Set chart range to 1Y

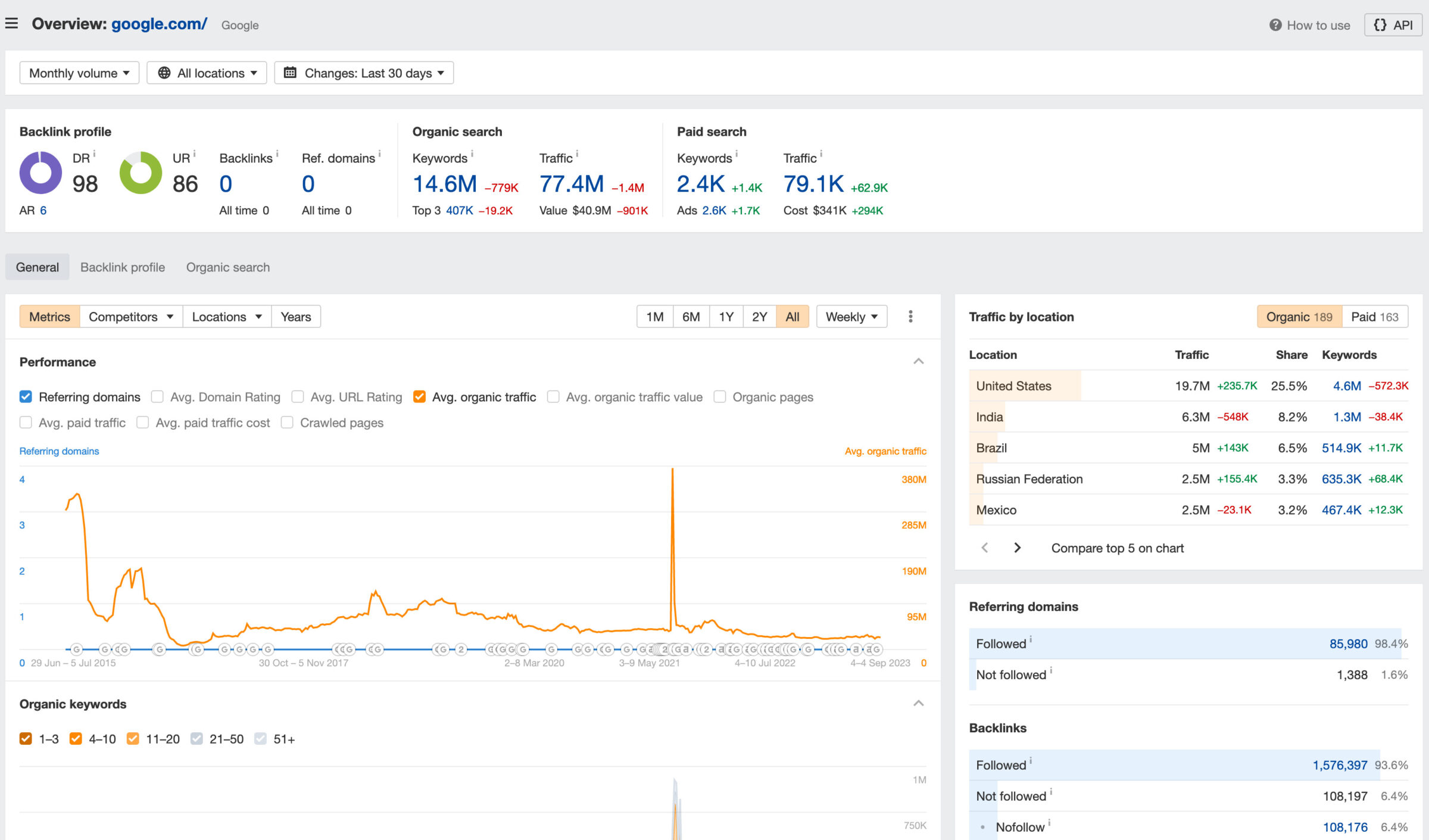[726, 316]
